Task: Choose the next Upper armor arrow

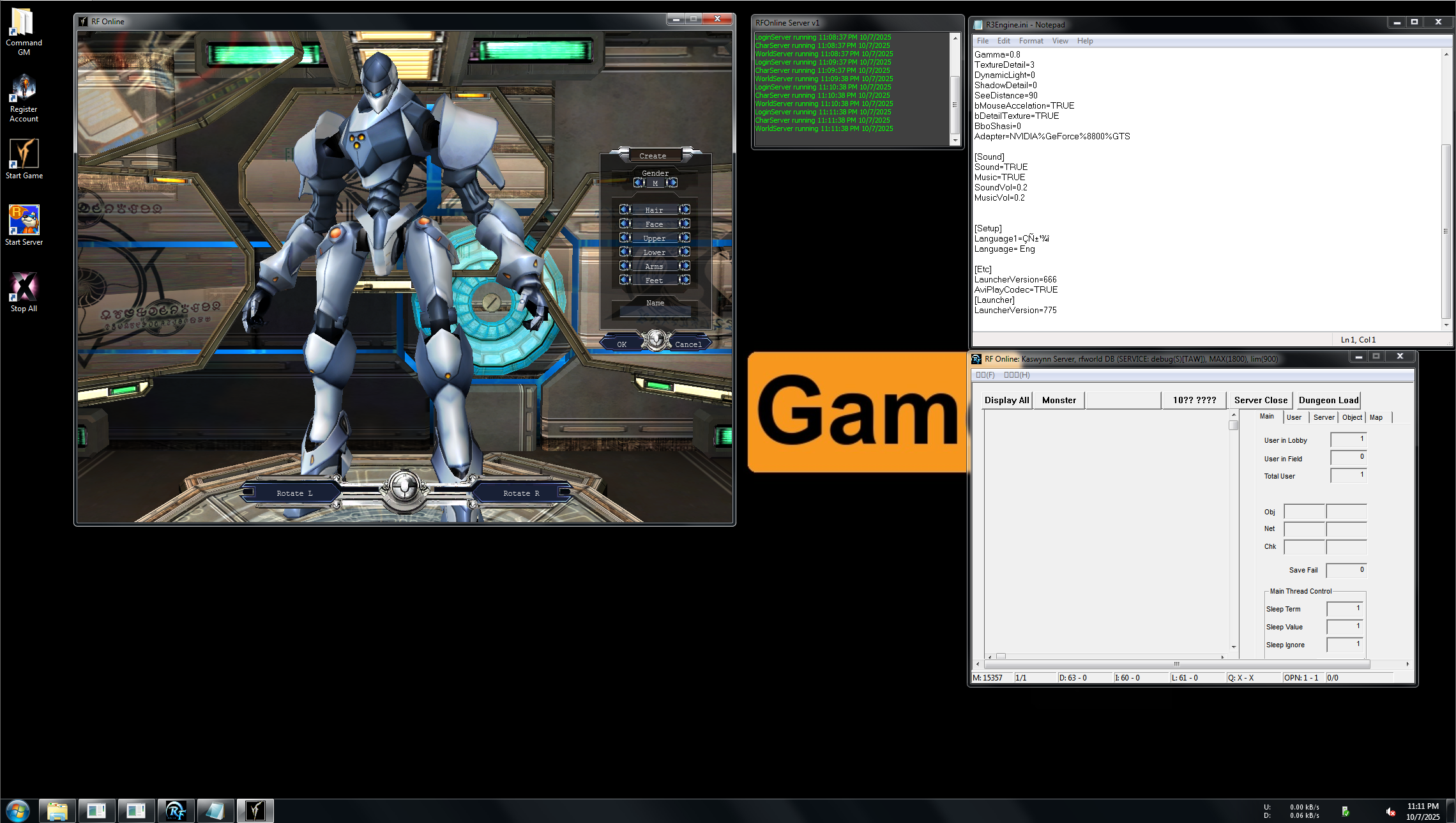Action: click(685, 238)
